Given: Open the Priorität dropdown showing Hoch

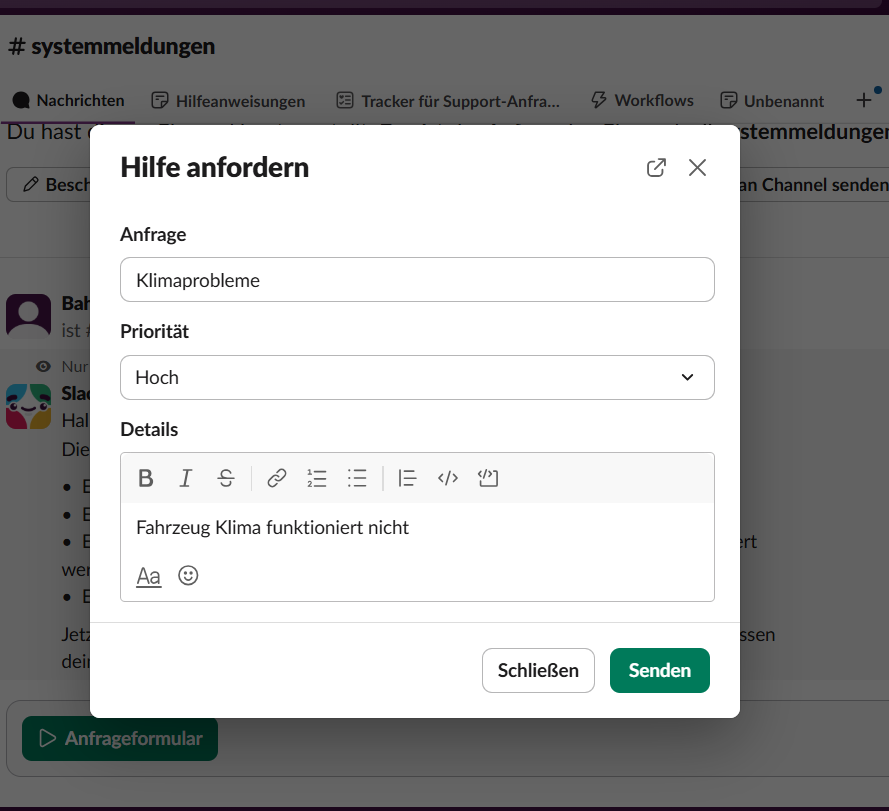Looking at the screenshot, I should point(417,377).
